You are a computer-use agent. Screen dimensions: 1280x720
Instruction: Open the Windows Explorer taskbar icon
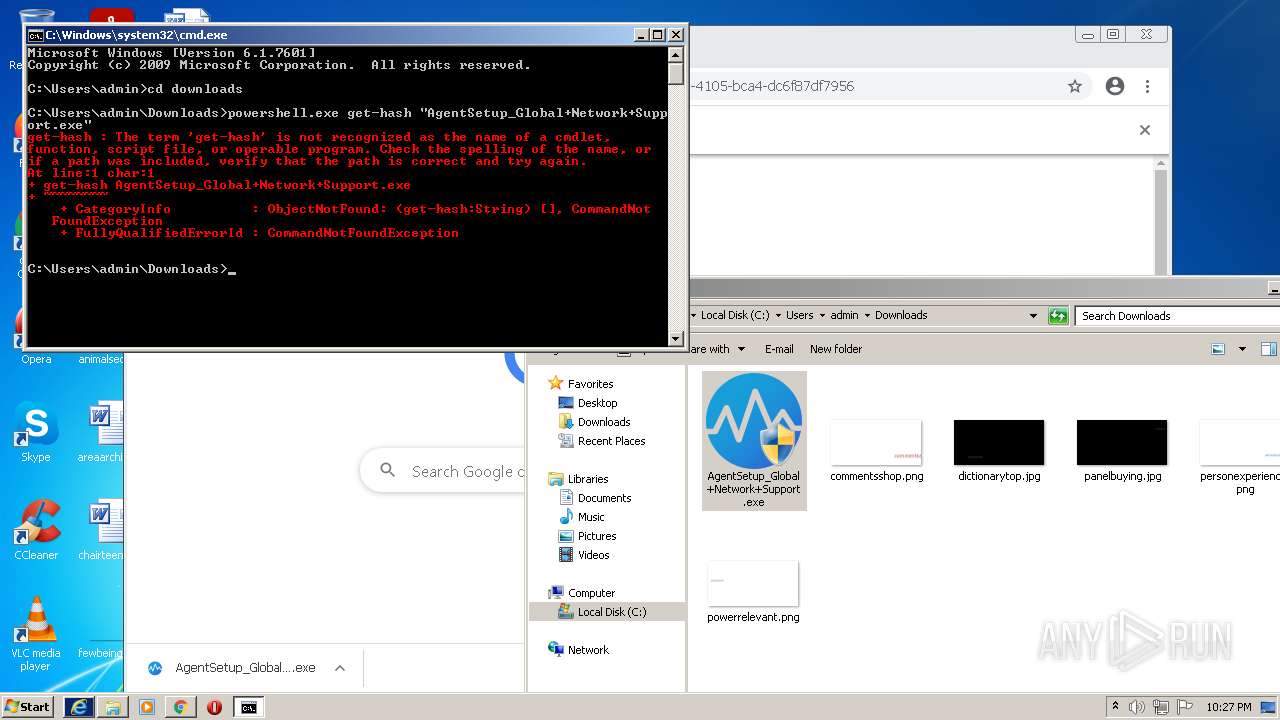(x=113, y=707)
